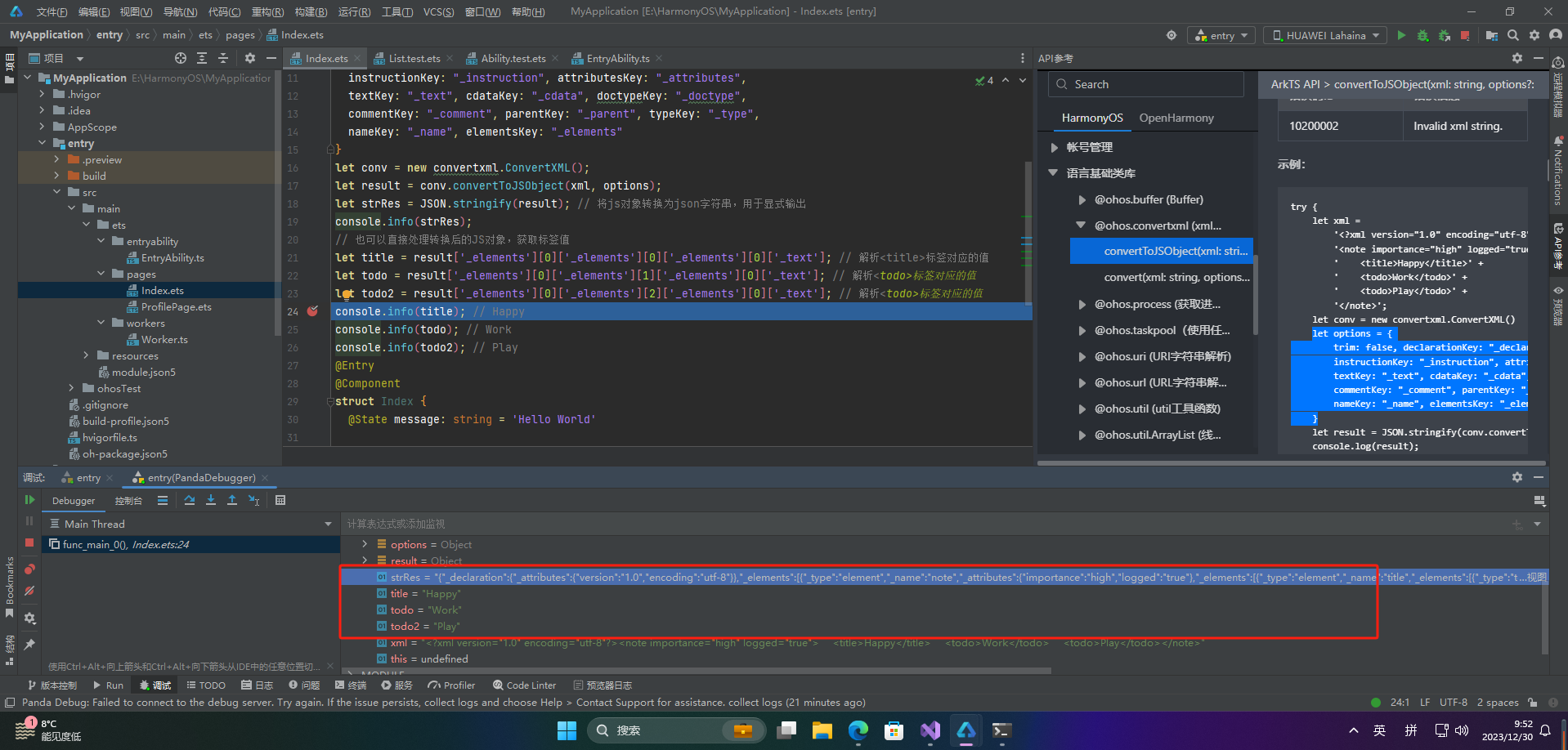Stop debugging with red square in debugger

point(29,542)
